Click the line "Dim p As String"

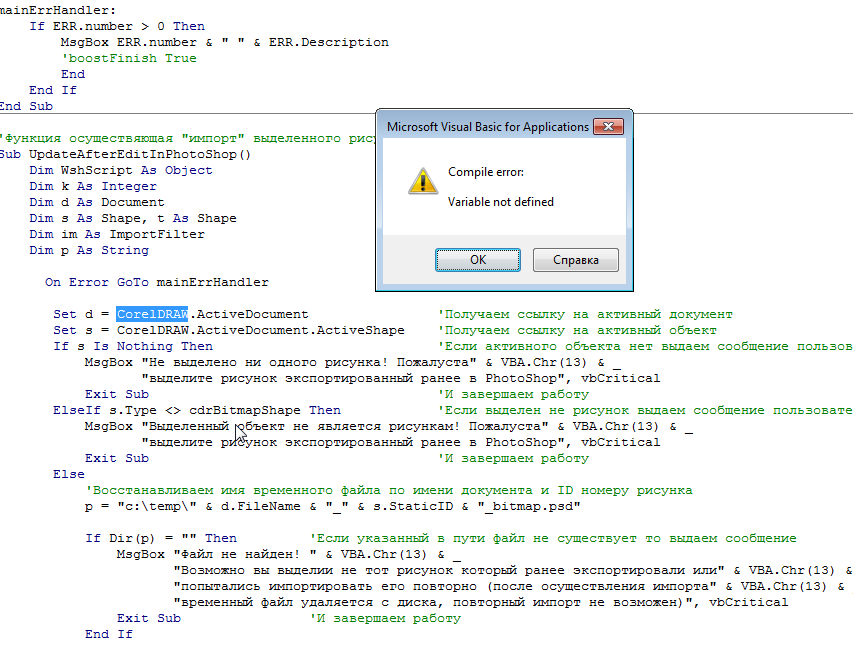tap(89, 250)
